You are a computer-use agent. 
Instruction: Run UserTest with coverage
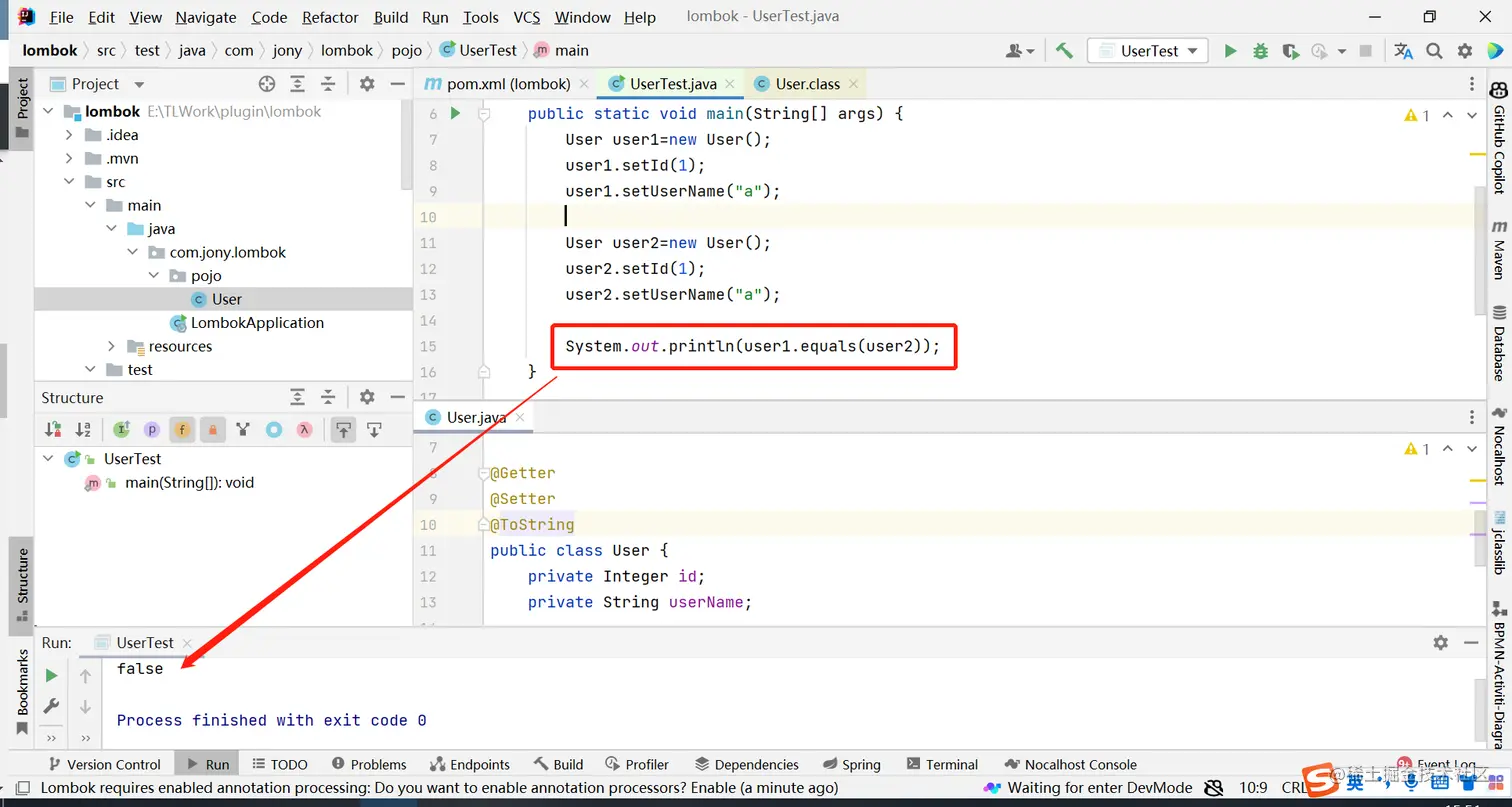point(1290,51)
